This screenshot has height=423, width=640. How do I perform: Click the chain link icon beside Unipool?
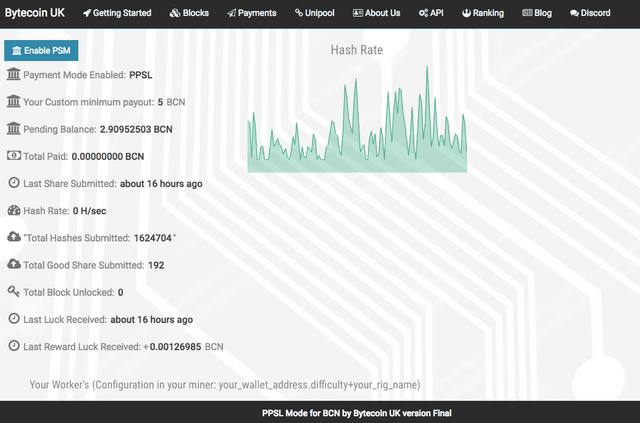pyautogui.click(x=299, y=13)
